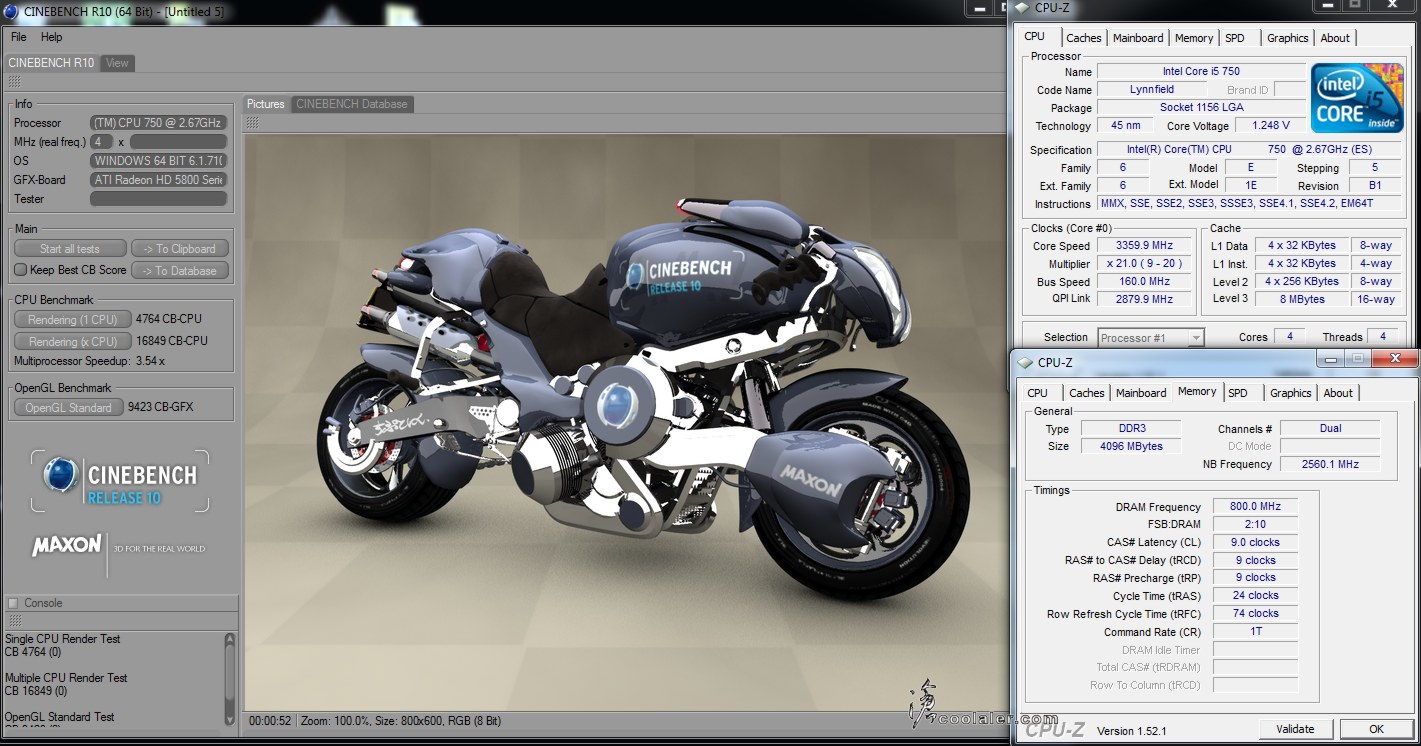1421x746 pixels.
Task: Open Caches tab in front CPU-Z window
Action: tap(1087, 393)
